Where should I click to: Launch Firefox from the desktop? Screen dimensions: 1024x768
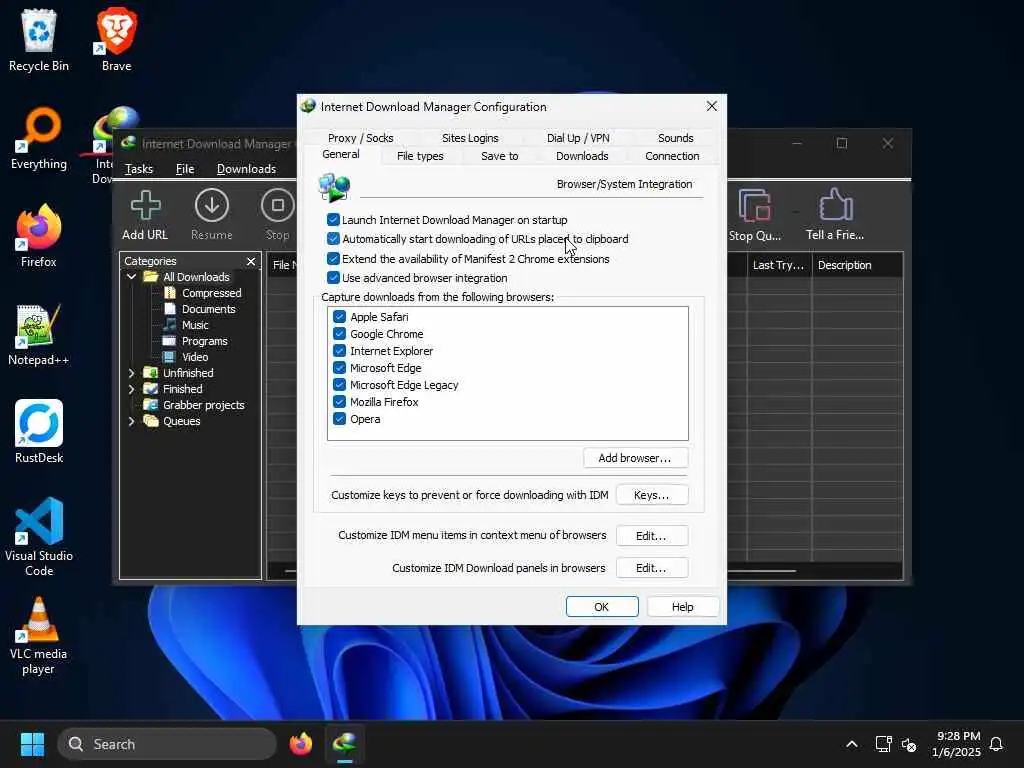[39, 236]
